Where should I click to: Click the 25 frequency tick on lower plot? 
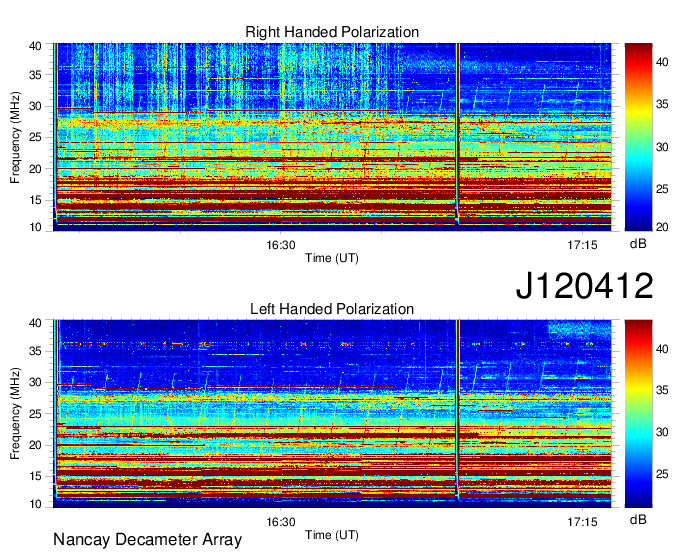(x=35, y=414)
